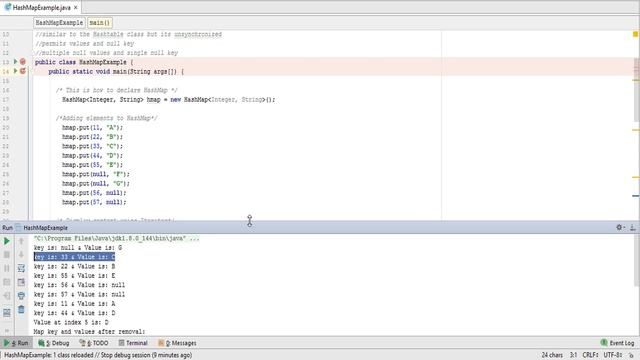This screenshot has height=360, width=640.
Task: Click the Dump threads icon in Run panel
Action: (x=7, y=282)
